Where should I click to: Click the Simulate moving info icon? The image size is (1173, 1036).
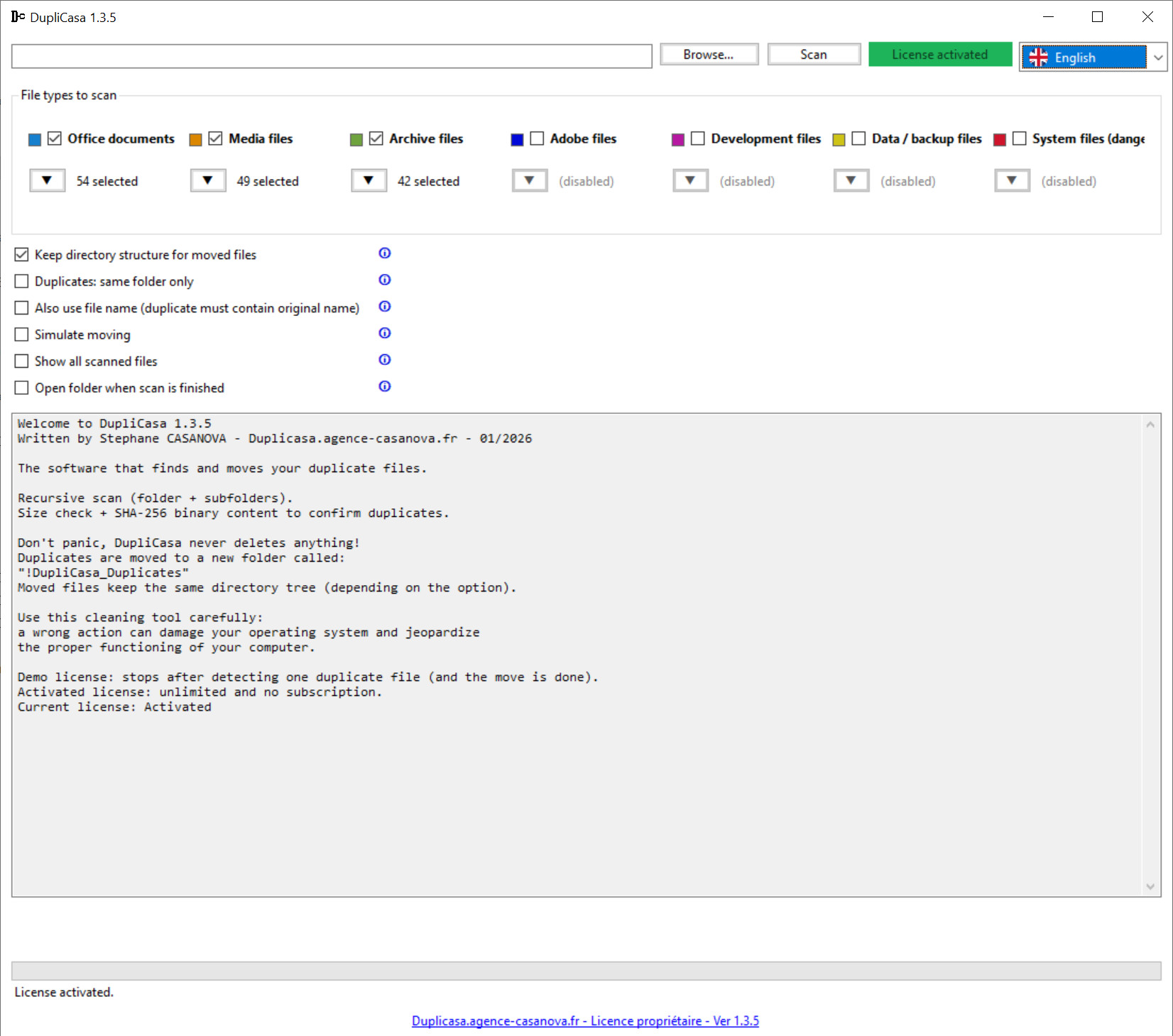pos(384,333)
